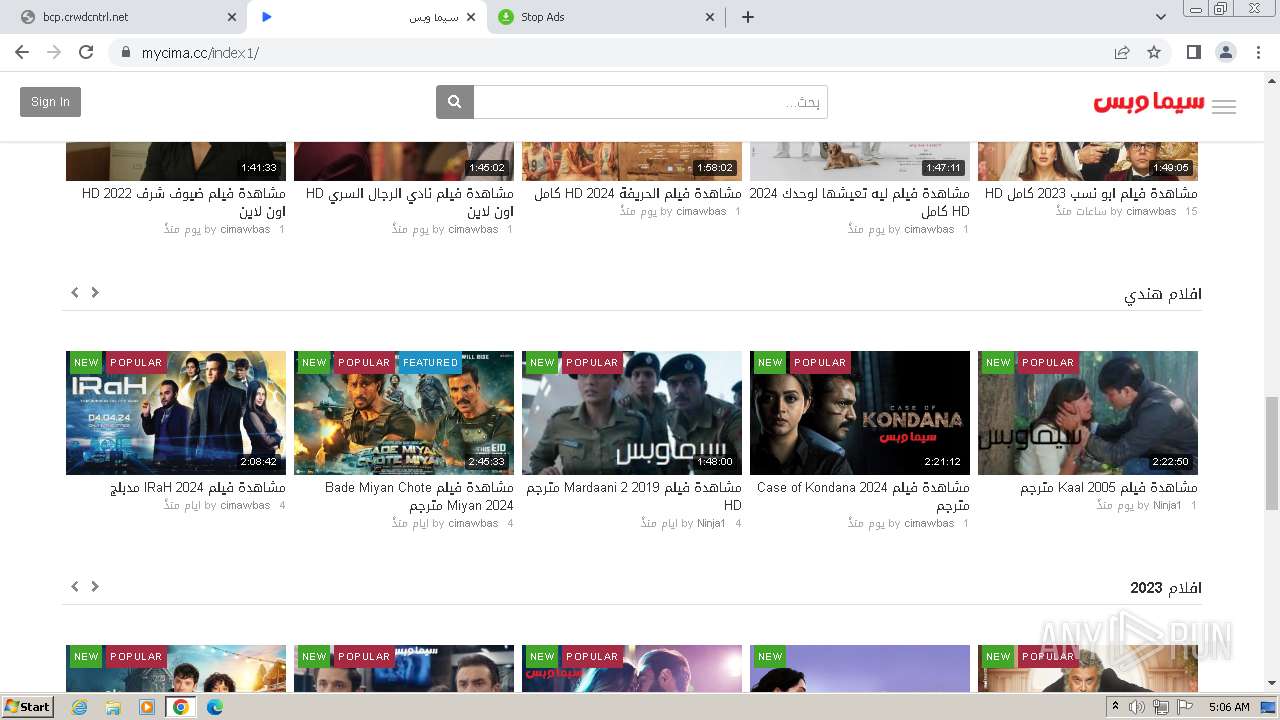Close the Stop Ads tab
Viewport: 1280px width, 720px height.
point(711,17)
